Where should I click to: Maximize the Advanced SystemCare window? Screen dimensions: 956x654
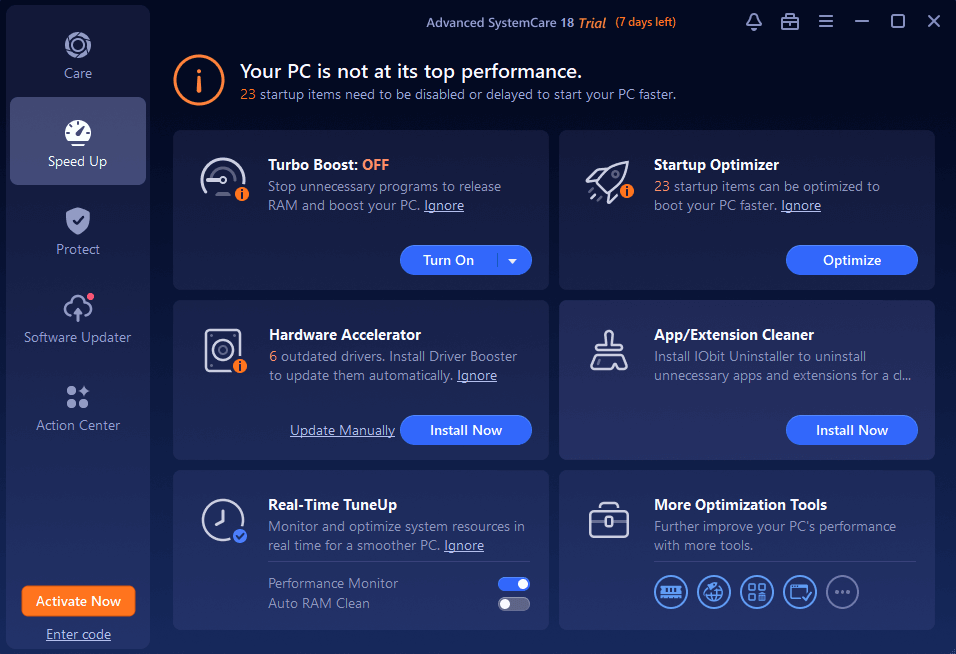coord(897,22)
